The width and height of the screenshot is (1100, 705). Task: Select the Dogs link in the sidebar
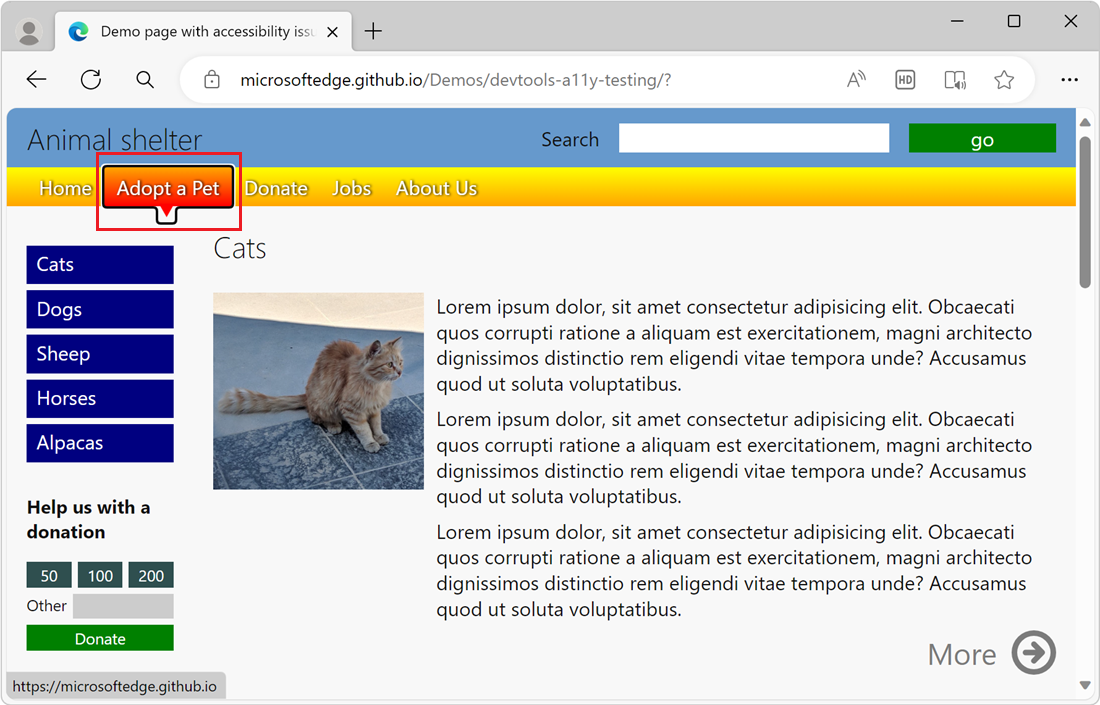coord(100,309)
